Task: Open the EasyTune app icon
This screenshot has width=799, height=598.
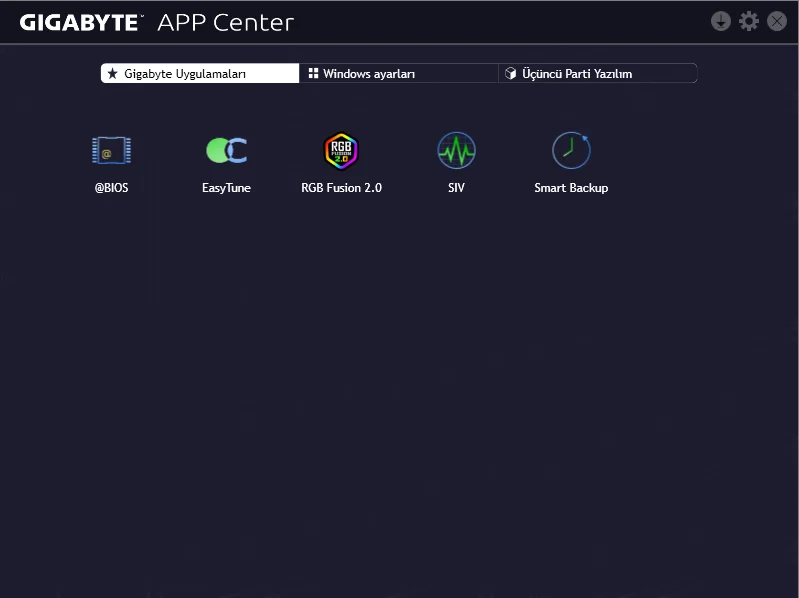Action: coord(226,150)
